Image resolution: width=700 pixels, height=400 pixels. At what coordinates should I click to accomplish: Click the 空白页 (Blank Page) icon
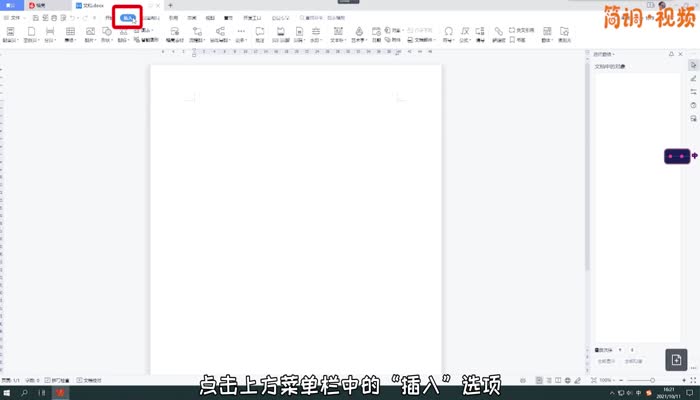coord(30,33)
